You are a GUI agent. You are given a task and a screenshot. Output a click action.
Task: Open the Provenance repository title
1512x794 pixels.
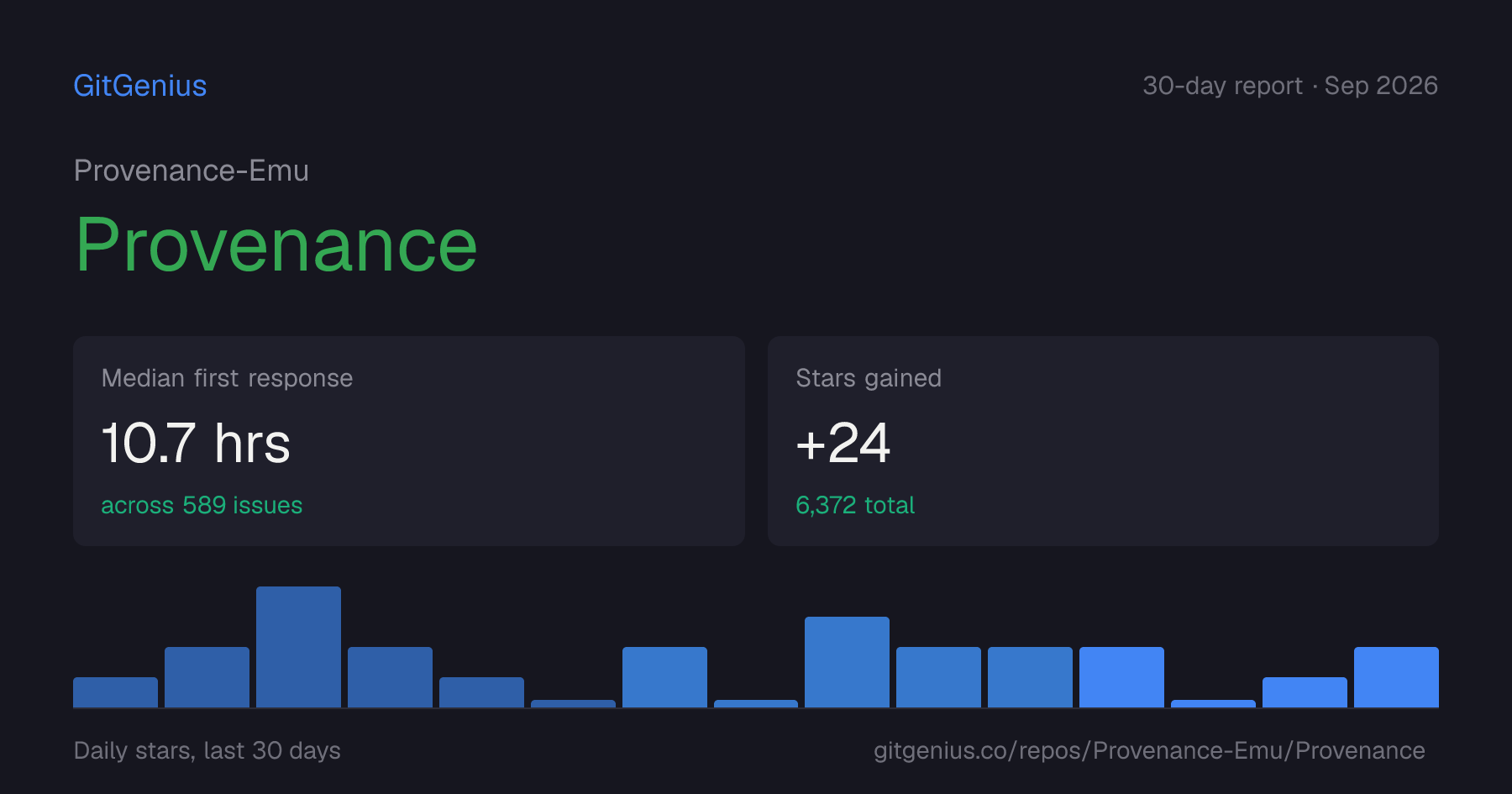point(276,245)
